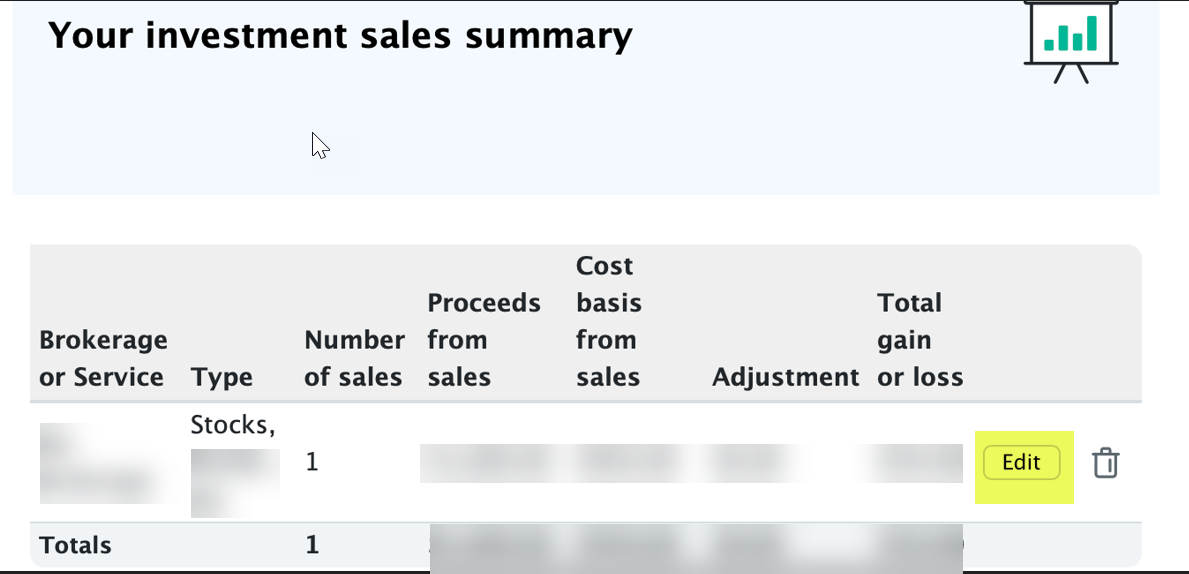This screenshot has height=574, width=1189.
Task: Click the Type column header
Action: 221,377
